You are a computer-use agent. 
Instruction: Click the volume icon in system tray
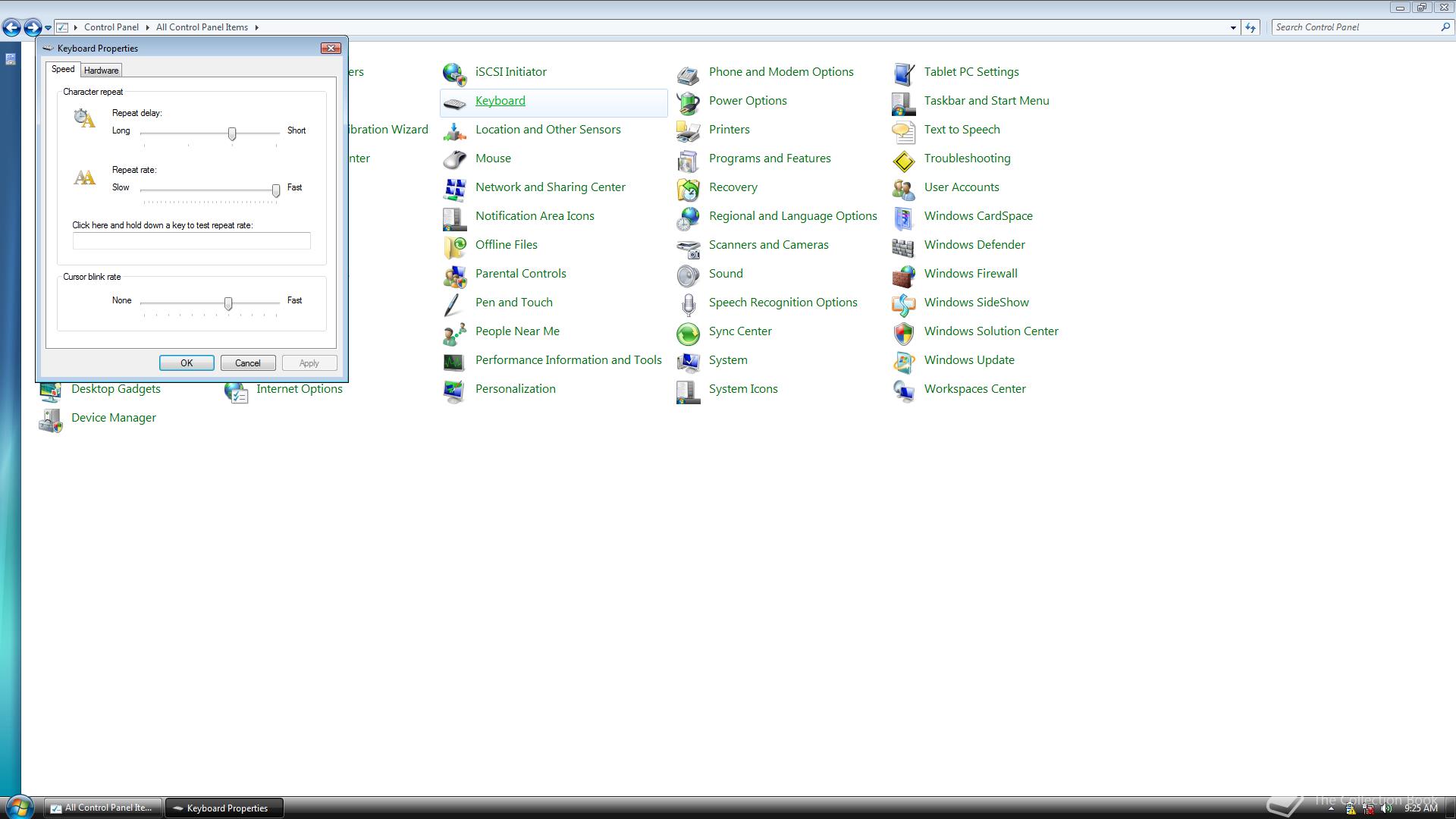tap(1387, 808)
